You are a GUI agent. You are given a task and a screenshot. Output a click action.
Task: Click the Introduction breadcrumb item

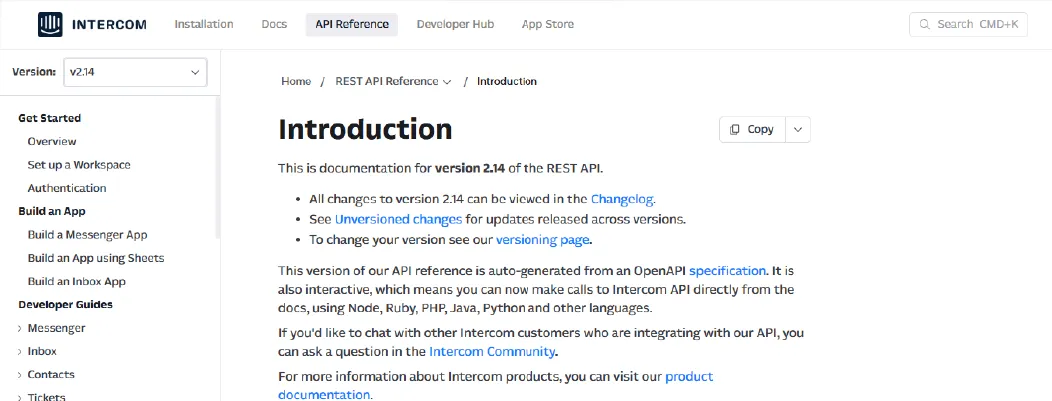(507, 81)
